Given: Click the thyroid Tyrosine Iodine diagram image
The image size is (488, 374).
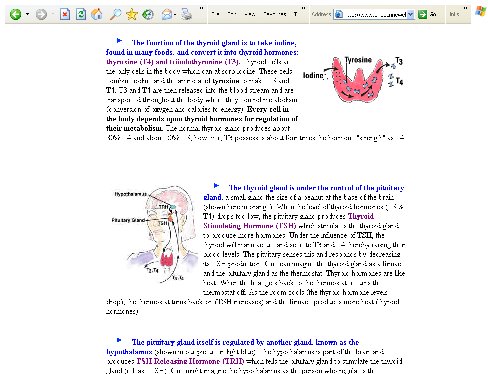Looking at the screenshot, I should pos(353,79).
